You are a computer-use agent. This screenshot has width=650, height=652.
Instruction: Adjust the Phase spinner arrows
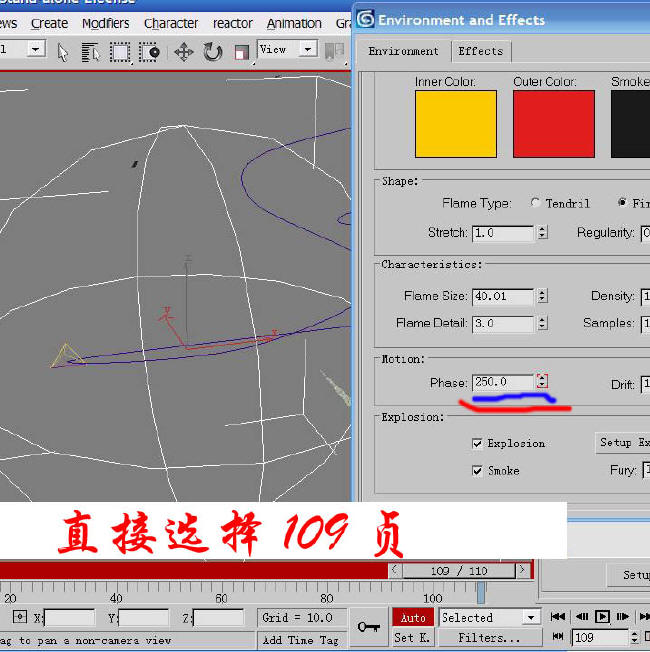pos(542,382)
